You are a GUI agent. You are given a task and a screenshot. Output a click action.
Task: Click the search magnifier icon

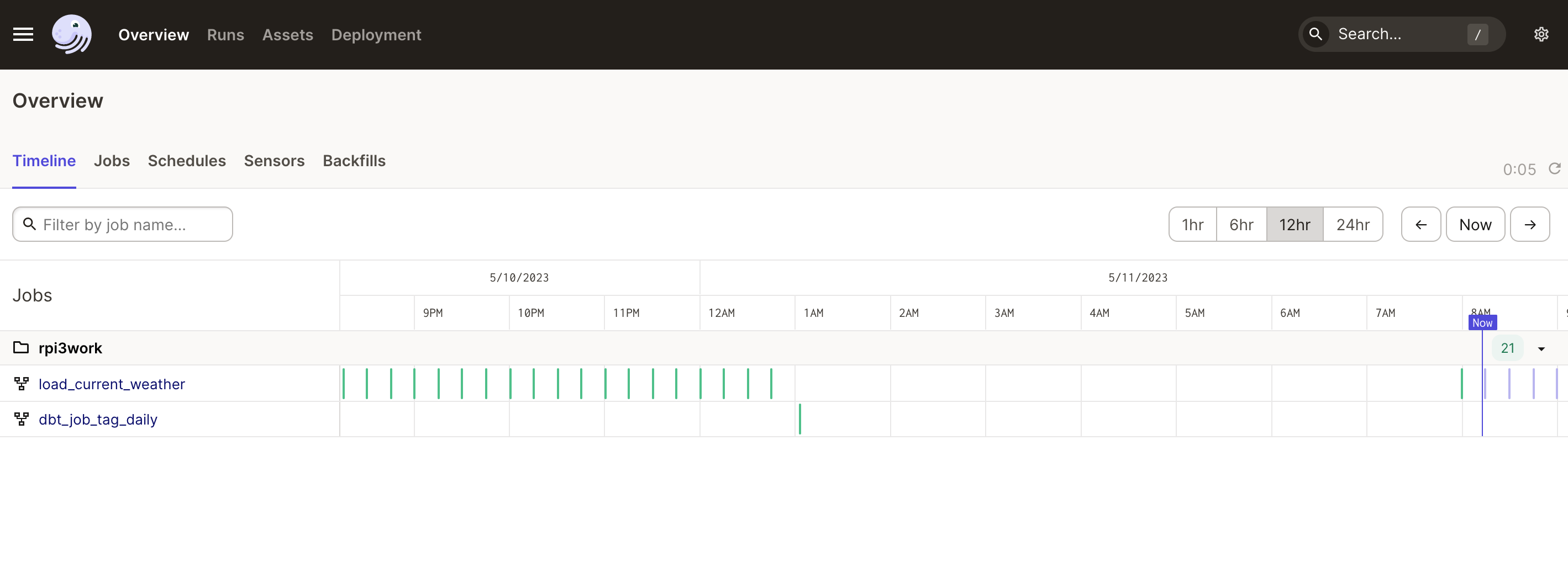coord(1316,34)
